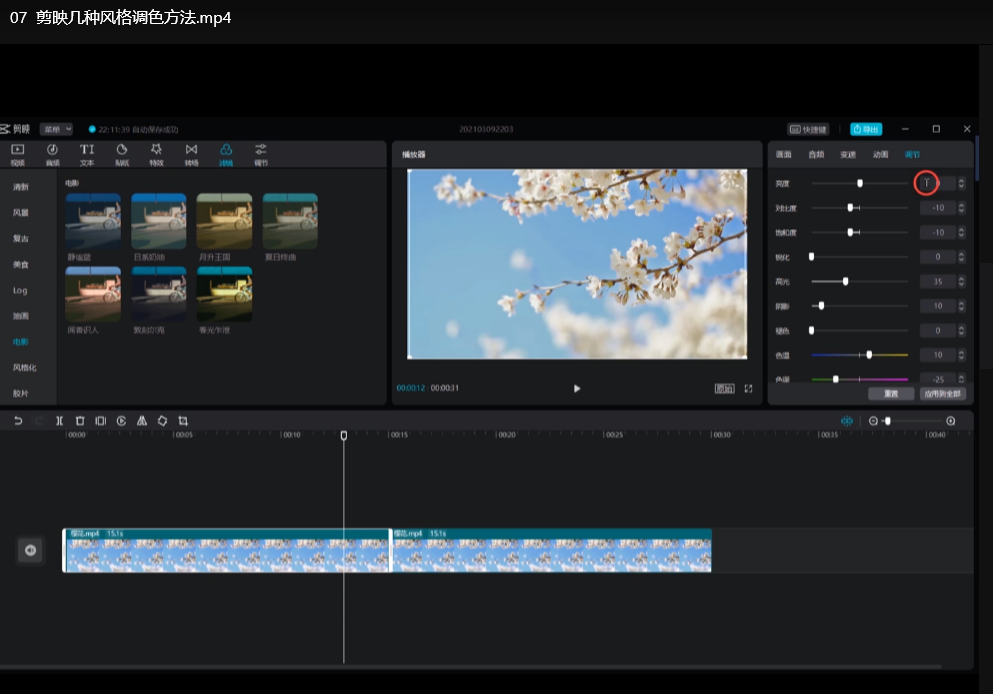Adjust the 阴影 value stepper arrows
The image size is (993, 694).
click(961, 306)
